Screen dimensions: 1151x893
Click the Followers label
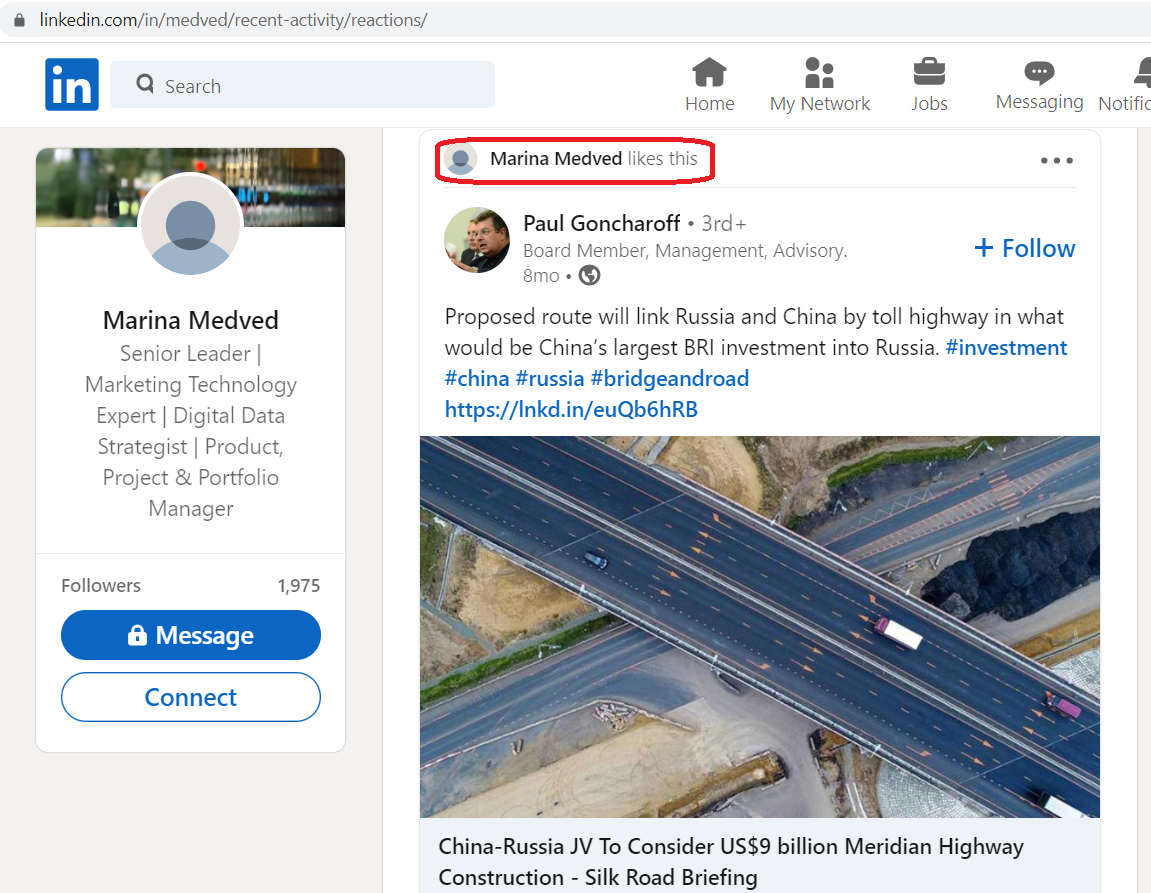point(101,586)
